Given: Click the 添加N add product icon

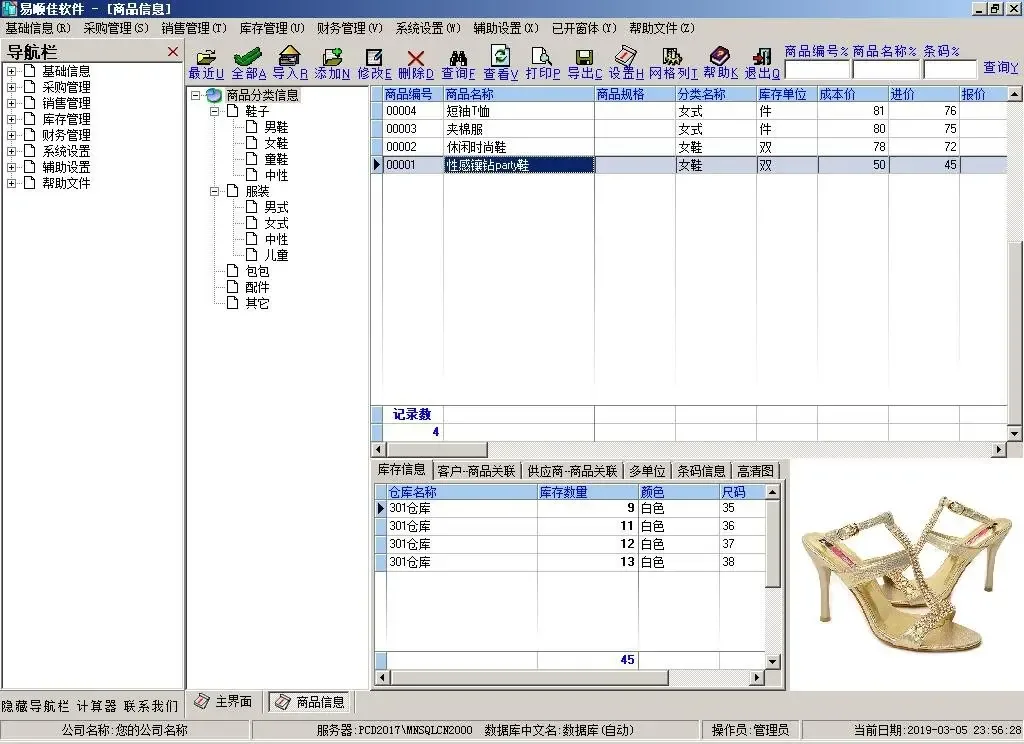Looking at the screenshot, I should click(332, 57).
